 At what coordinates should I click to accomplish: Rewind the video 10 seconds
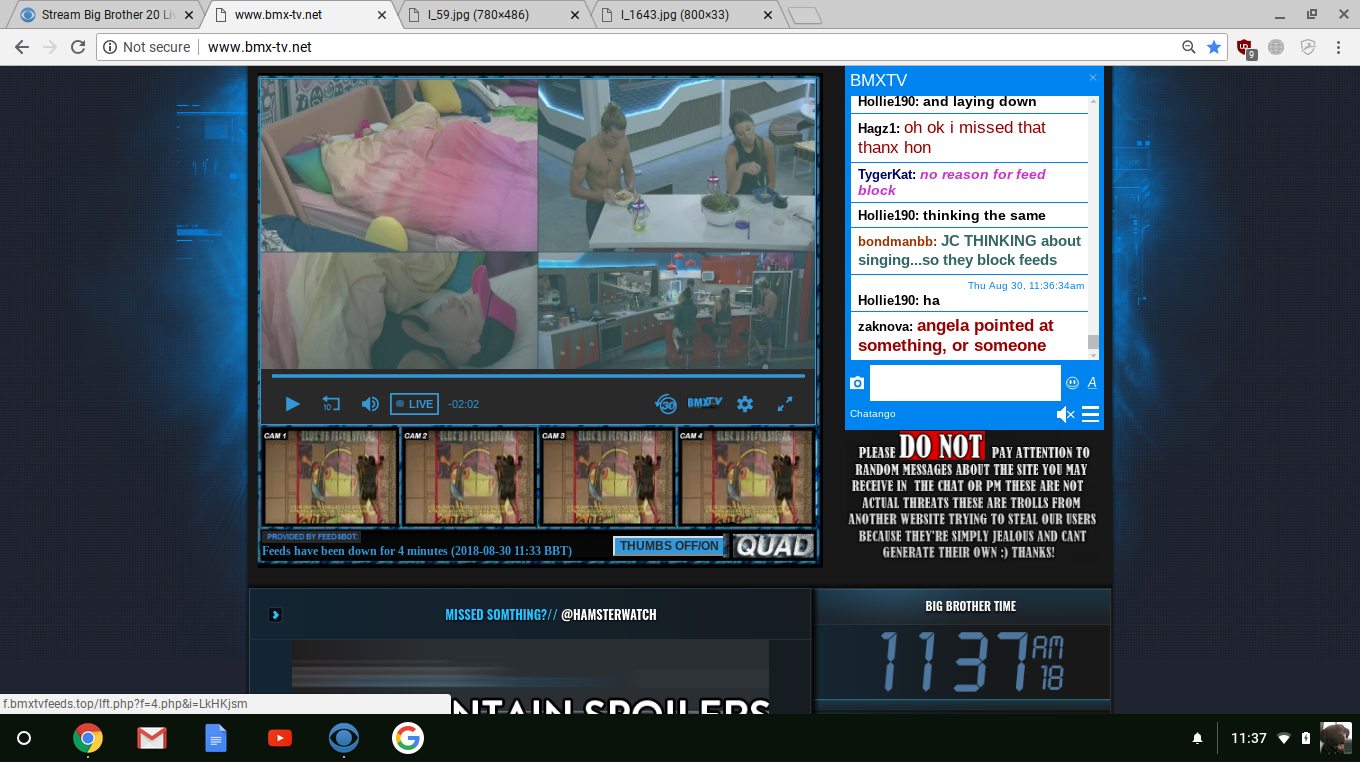tap(331, 404)
